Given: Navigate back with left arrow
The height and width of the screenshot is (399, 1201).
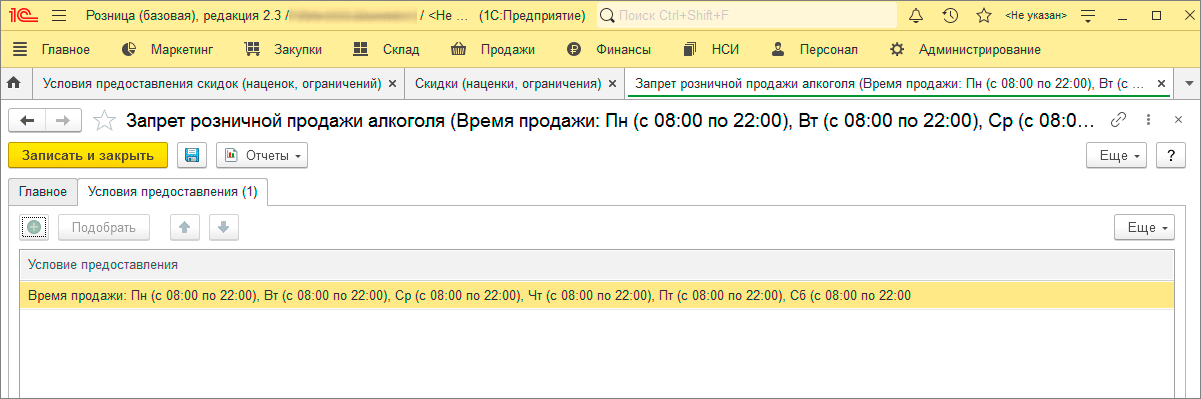Looking at the screenshot, I should coord(28,120).
